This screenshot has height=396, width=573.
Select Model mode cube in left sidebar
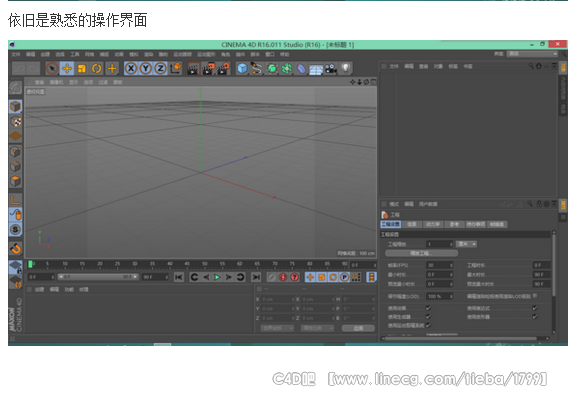[15, 106]
